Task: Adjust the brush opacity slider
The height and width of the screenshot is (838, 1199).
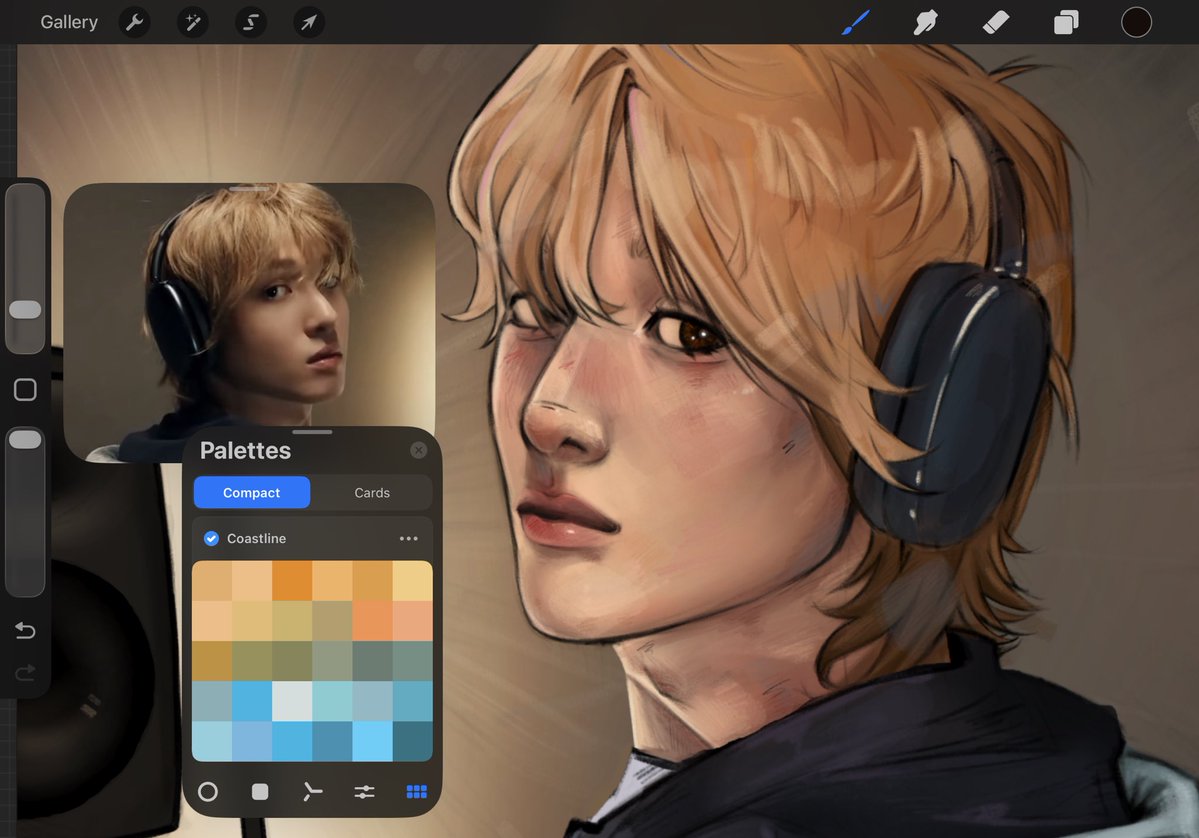Action: (25, 440)
